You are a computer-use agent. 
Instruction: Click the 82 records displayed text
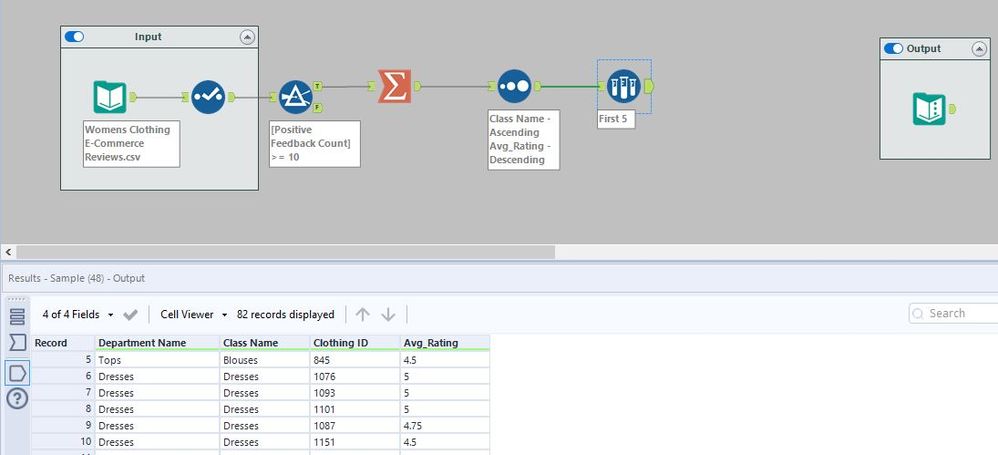(x=286, y=314)
